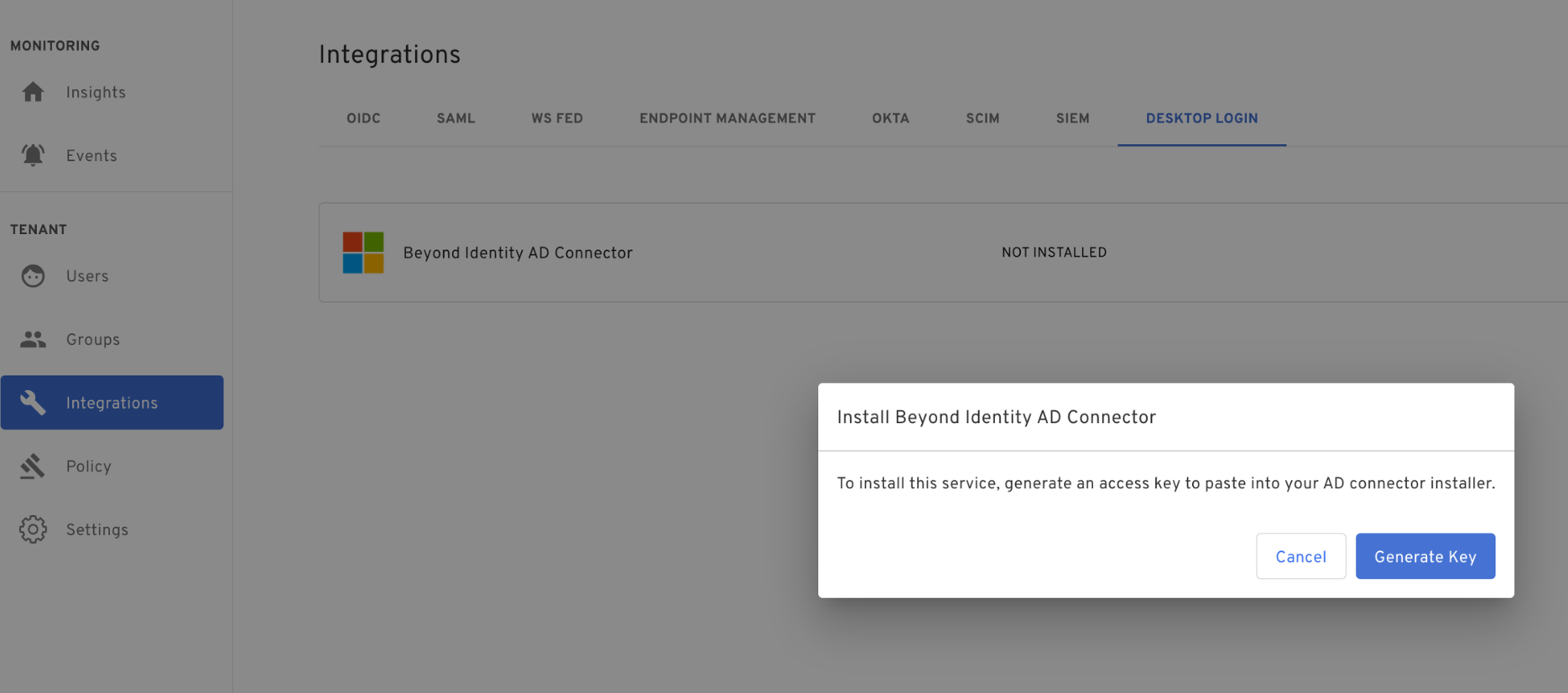The height and width of the screenshot is (693, 1568).
Task: Click the Settings gear icon
Action: (x=33, y=529)
